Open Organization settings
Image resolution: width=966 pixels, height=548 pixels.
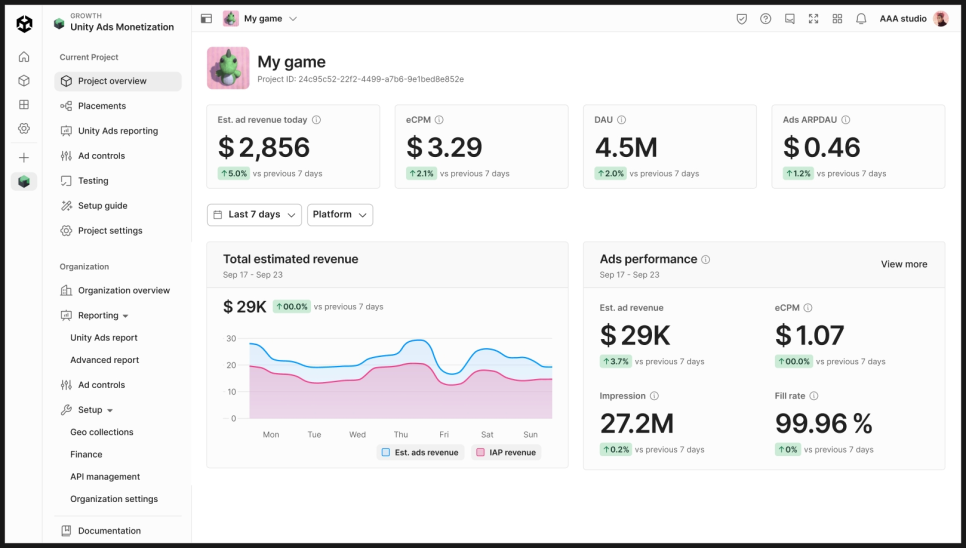(114, 499)
